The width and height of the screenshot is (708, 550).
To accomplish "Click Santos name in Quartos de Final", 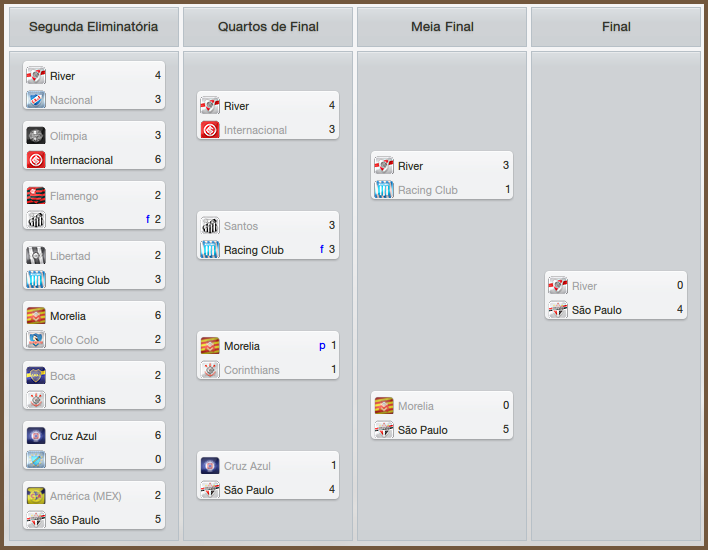I will click(241, 226).
